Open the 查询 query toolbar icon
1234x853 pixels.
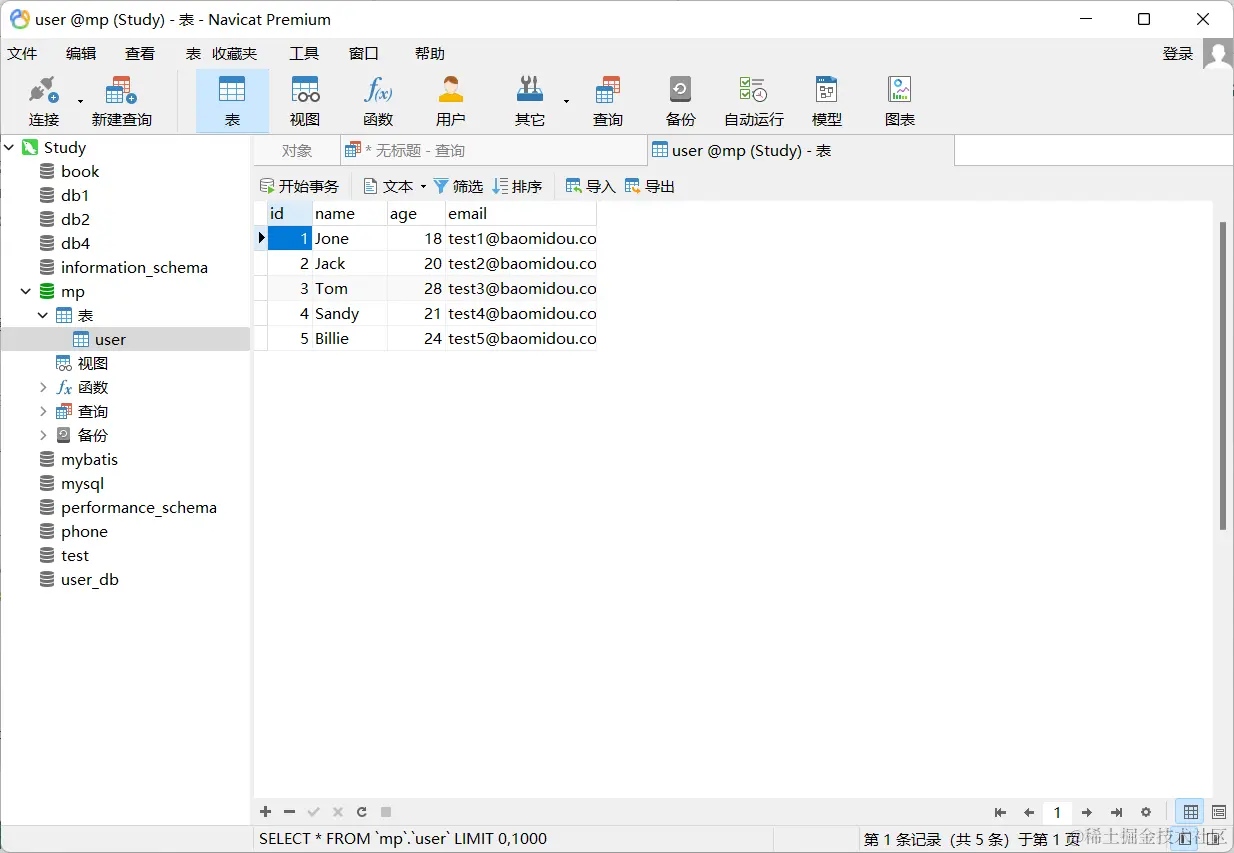pos(608,101)
